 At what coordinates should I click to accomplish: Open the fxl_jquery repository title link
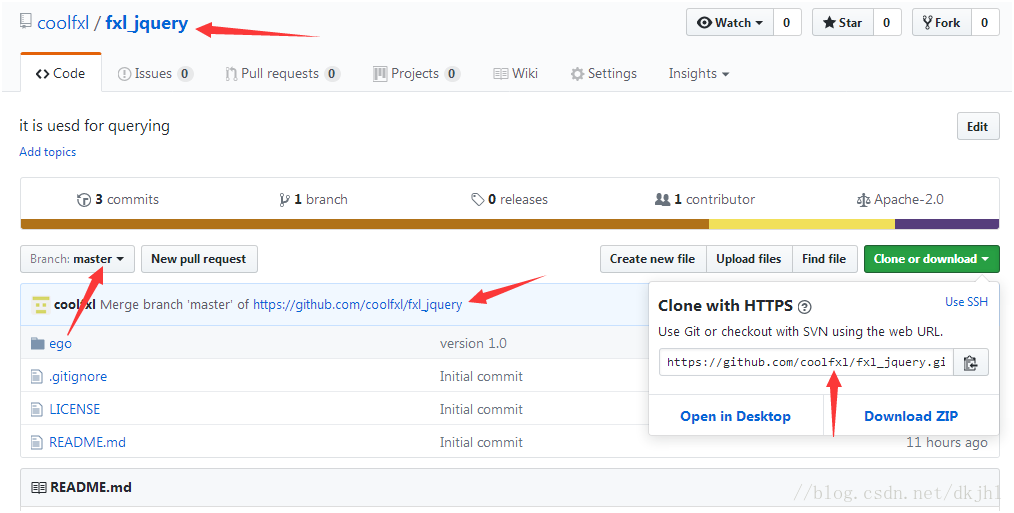pos(147,23)
